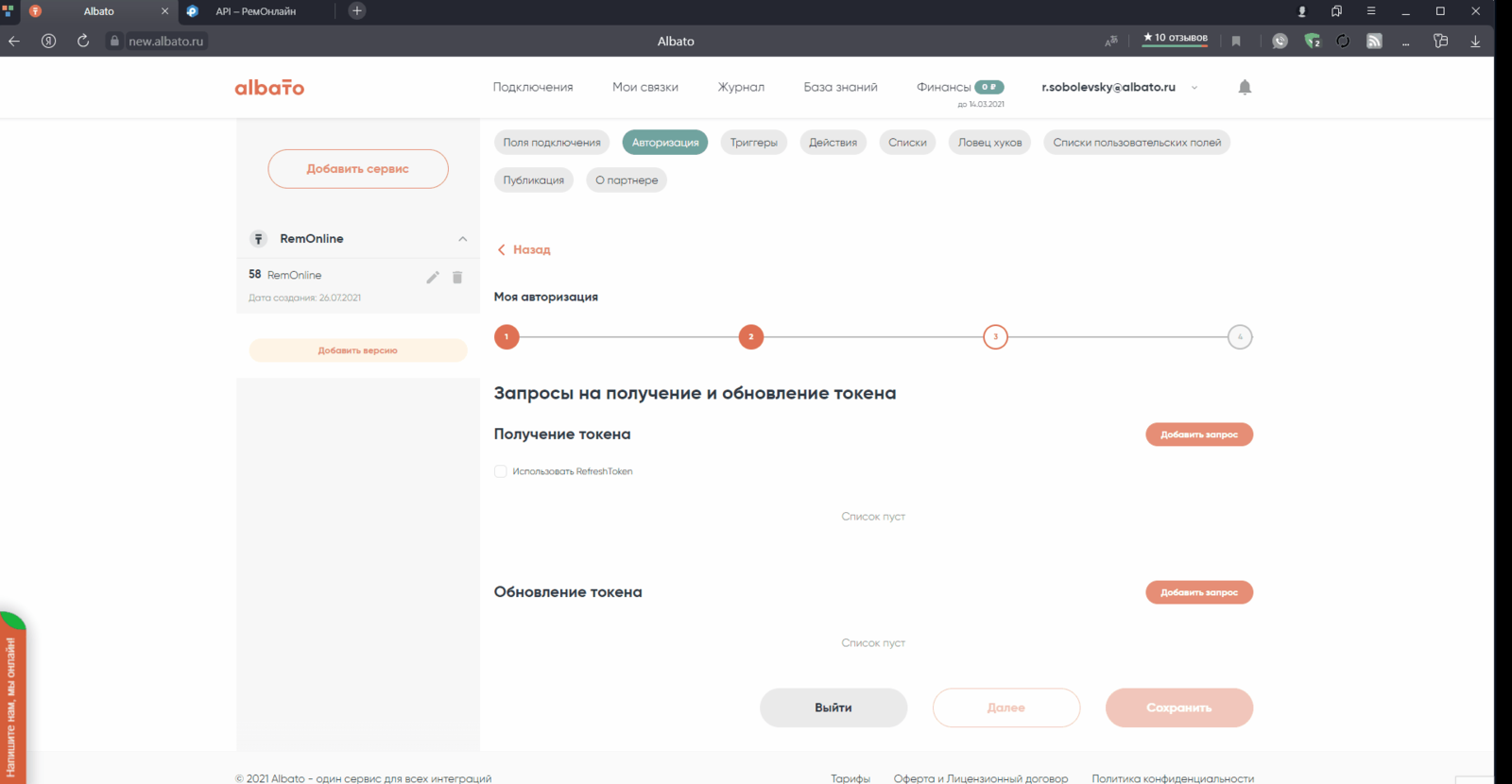Enable the Использовать RefreshToken checkbox
Screen dimensions: 1512x784
pyautogui.click(x=501, y=471)
